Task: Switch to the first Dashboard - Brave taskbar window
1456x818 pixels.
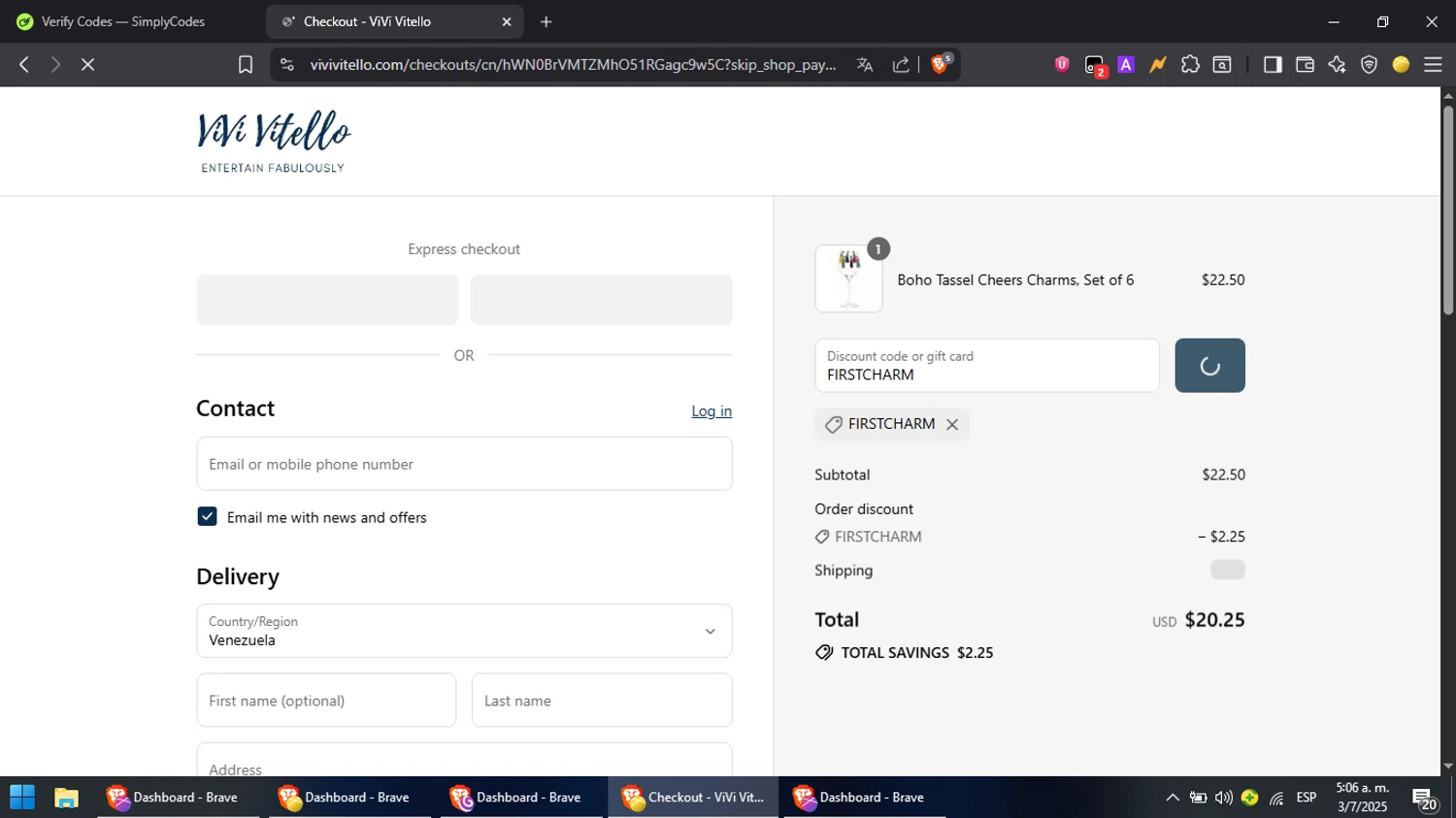Action: pos(178,798)
